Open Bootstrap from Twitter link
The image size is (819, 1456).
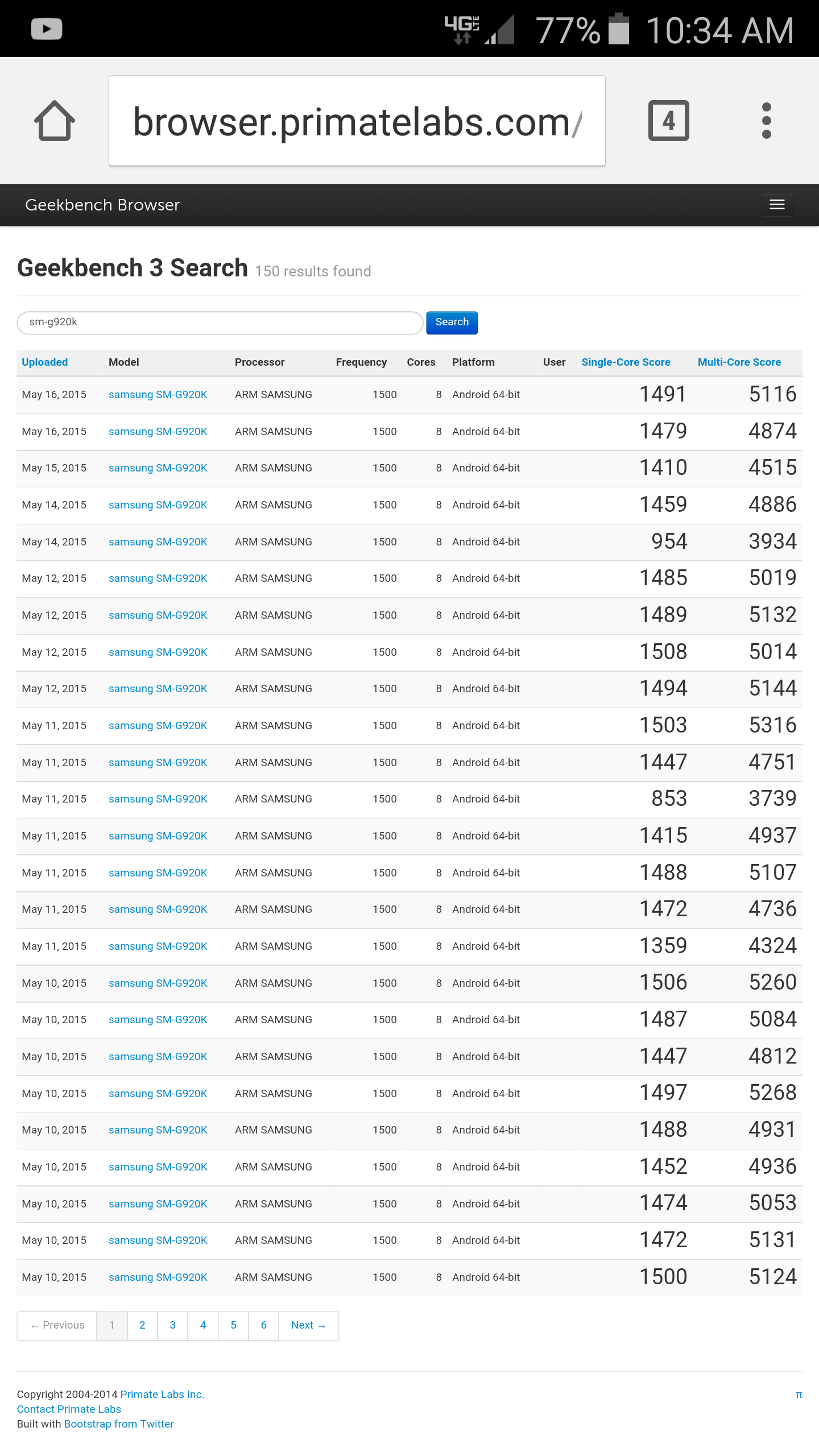(x=119, y=1424)
